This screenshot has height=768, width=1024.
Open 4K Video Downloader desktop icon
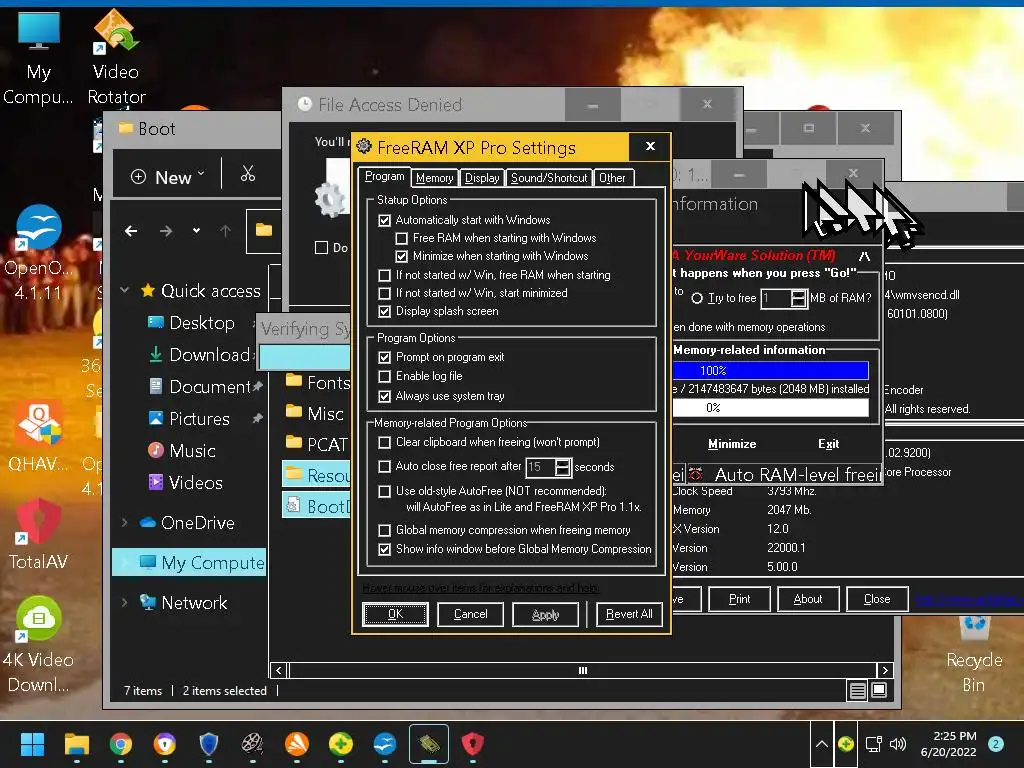coord(38,644)
